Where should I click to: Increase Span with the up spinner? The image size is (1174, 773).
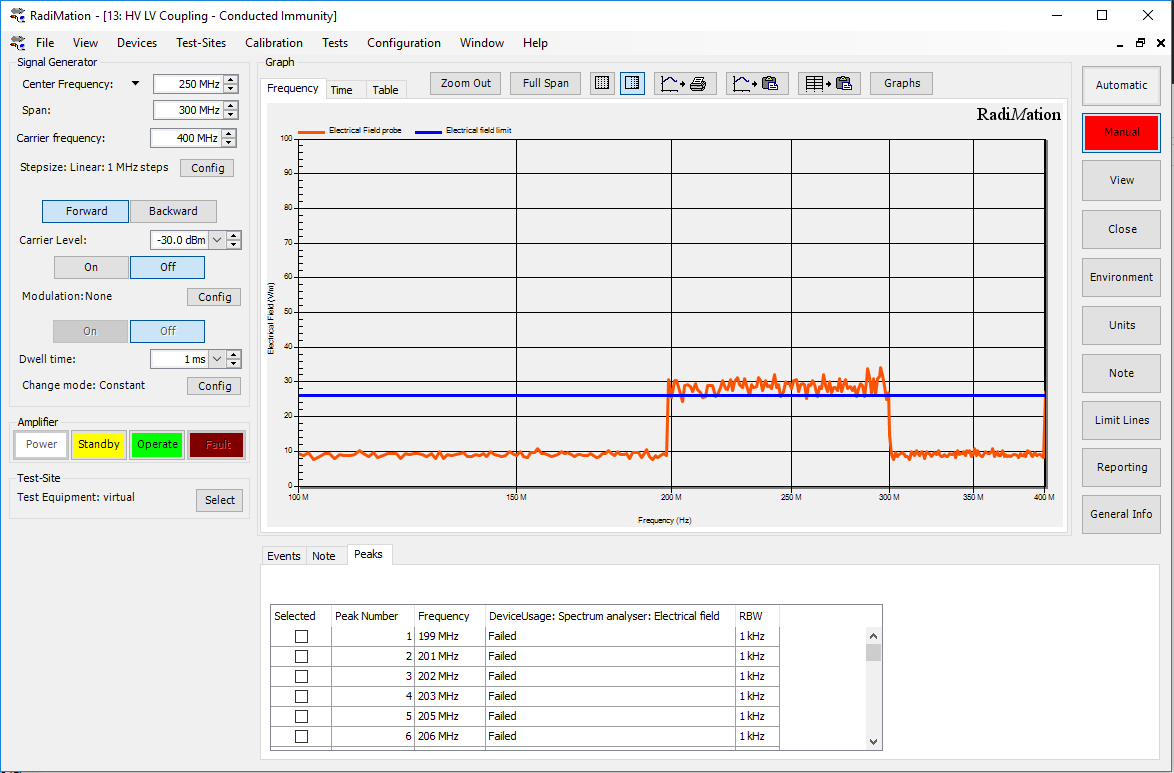click(x=231, y=106)
